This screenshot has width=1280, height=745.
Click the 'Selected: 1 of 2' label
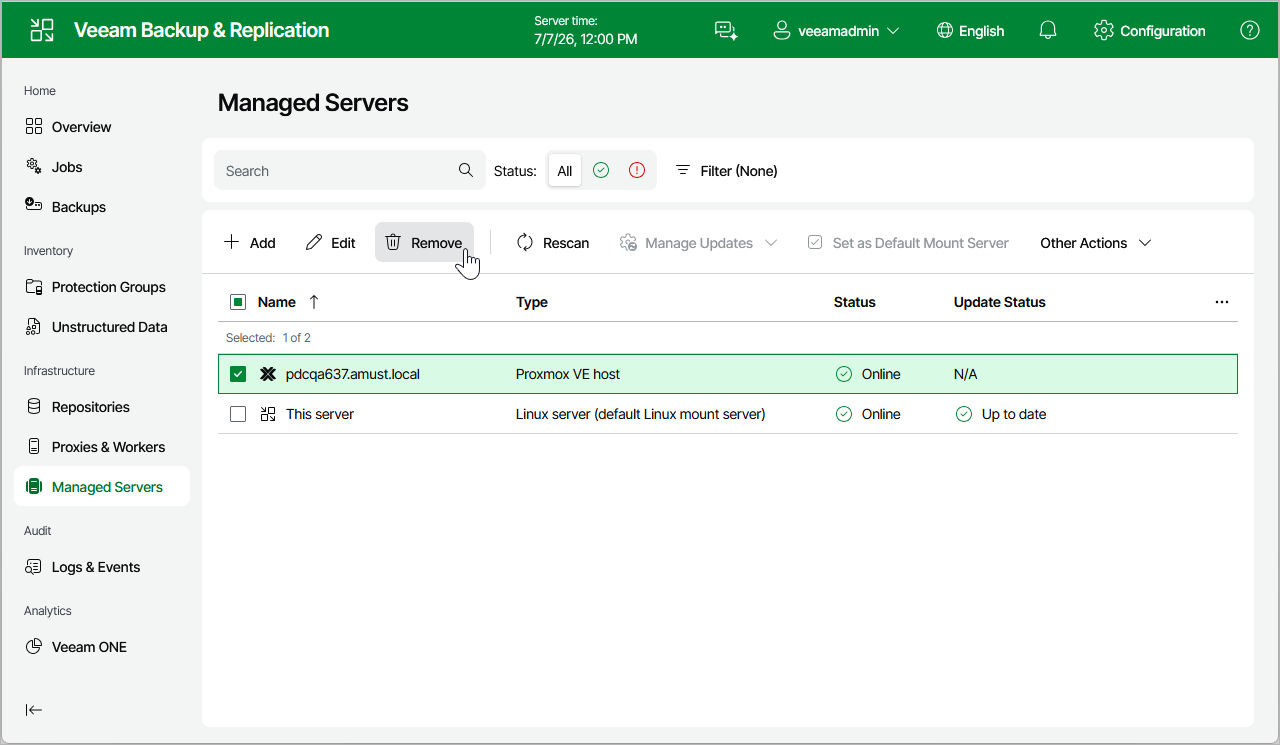(x=268, y=338)
